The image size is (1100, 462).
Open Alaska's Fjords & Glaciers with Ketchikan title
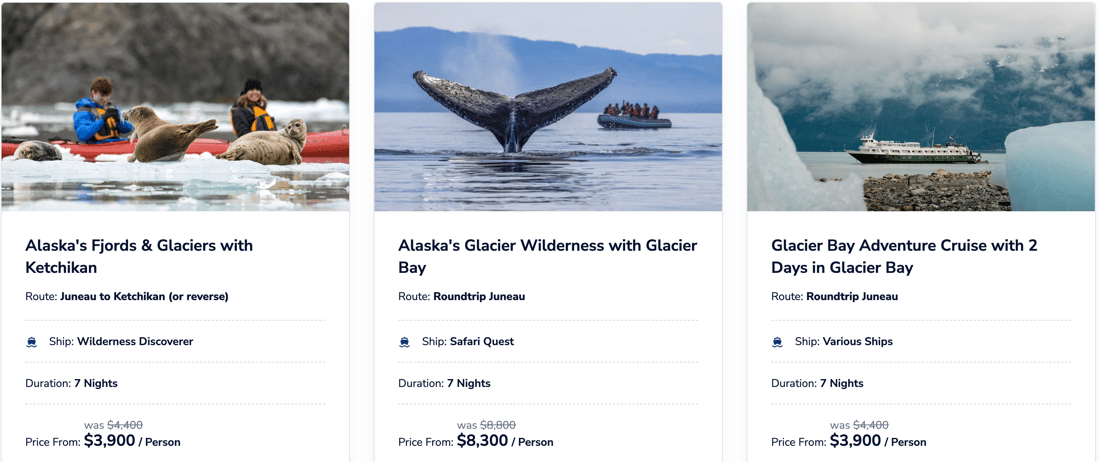point(139,256)
